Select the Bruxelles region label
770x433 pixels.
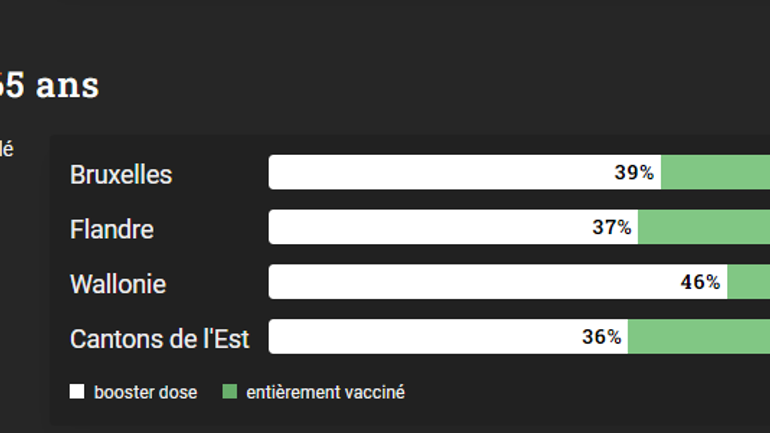pyautogui.click(x=121, y=174)
